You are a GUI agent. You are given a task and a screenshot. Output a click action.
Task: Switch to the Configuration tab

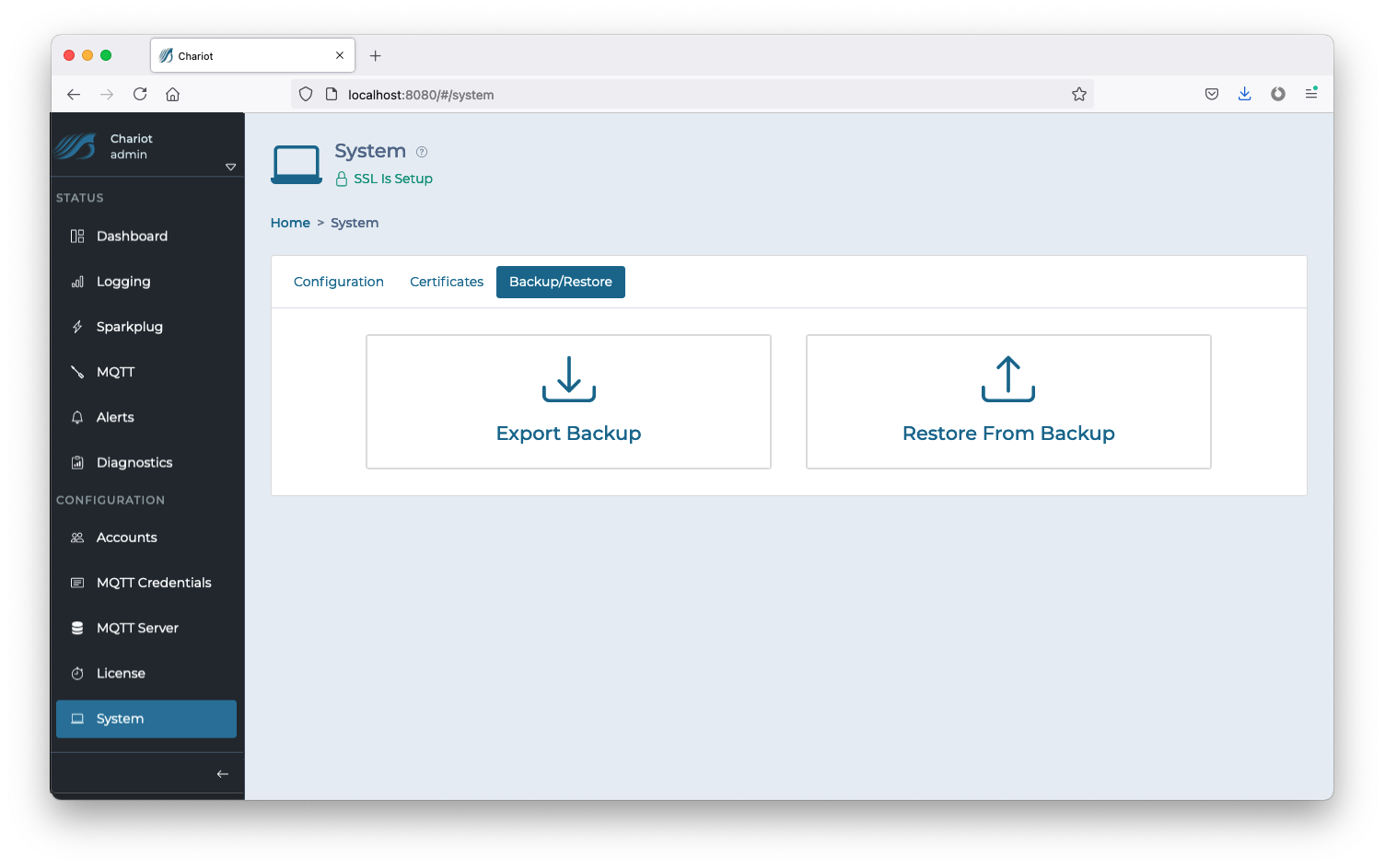(339, 282)
